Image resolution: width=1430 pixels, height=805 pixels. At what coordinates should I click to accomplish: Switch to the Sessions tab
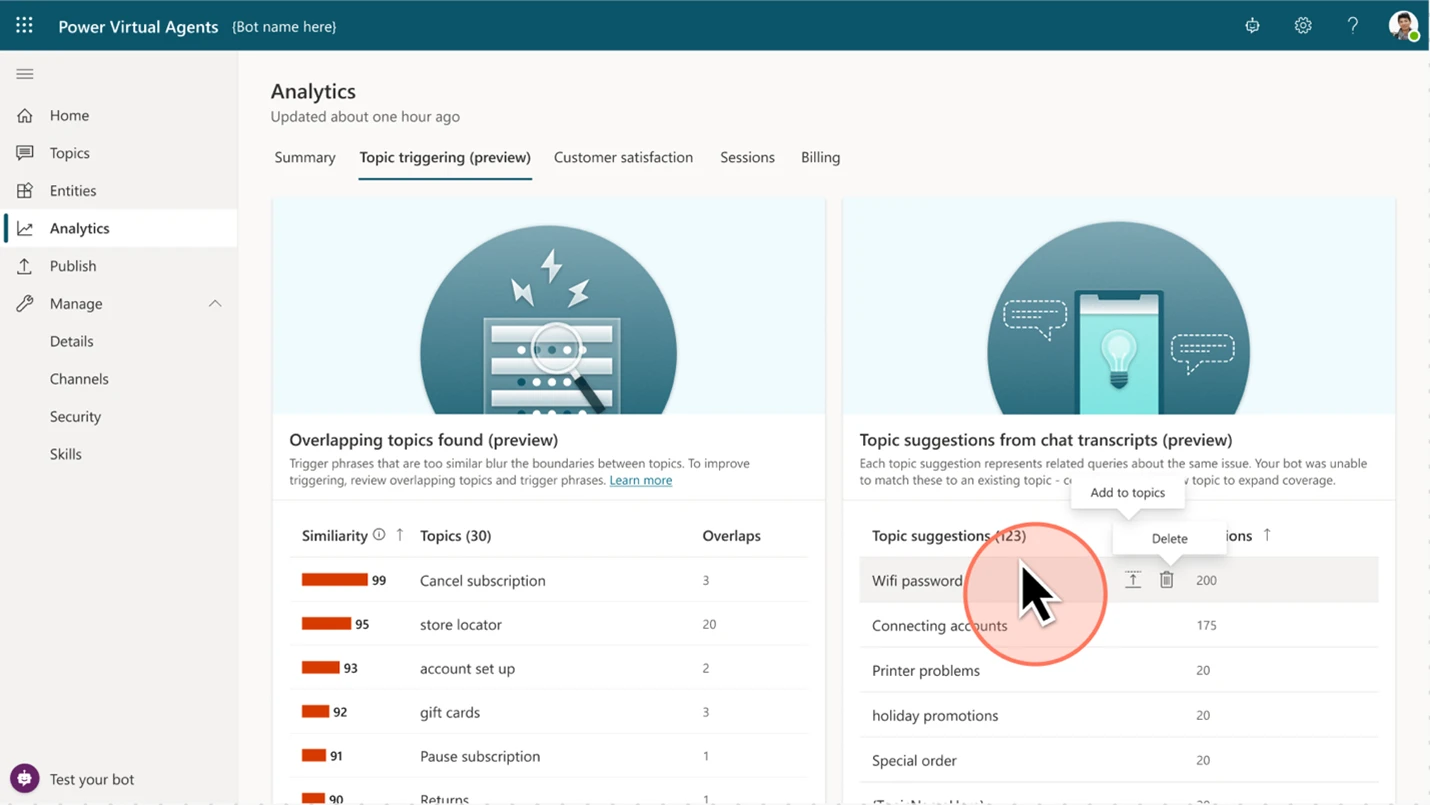[747, 157]
